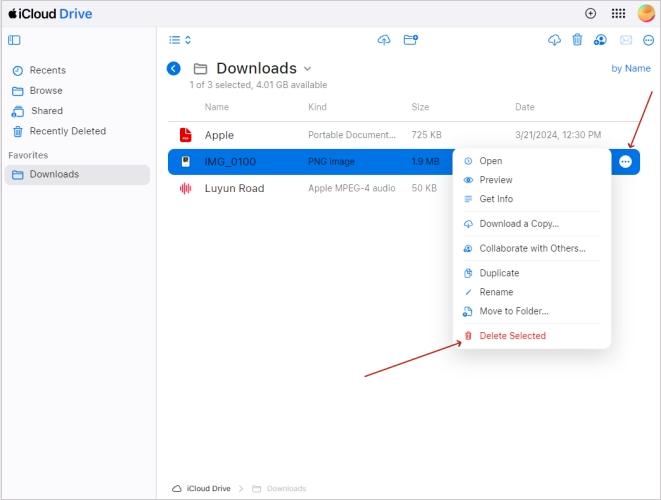Open the list view options selector
This screenshot has height=500, width=661.
[x=179, y=40]
